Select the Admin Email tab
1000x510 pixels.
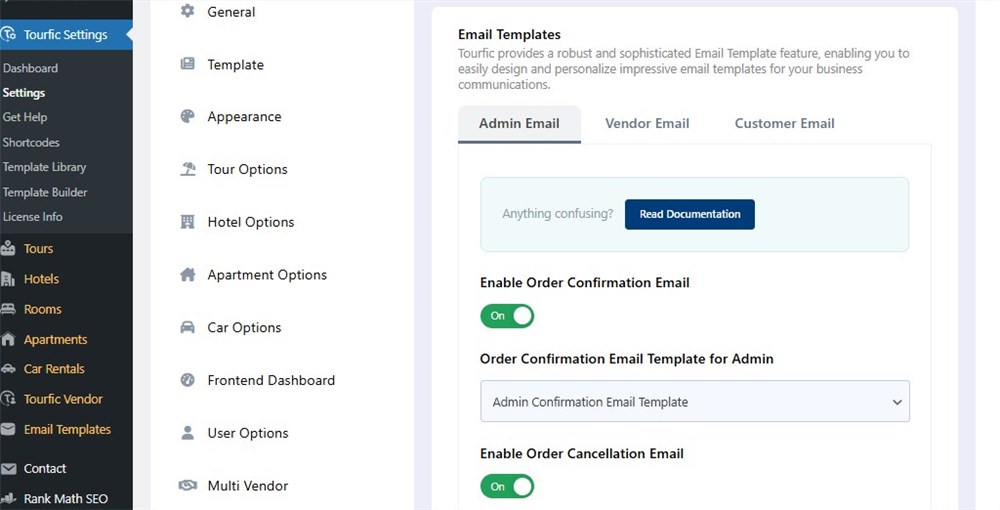pyautogui.click(x=519, y=124)
